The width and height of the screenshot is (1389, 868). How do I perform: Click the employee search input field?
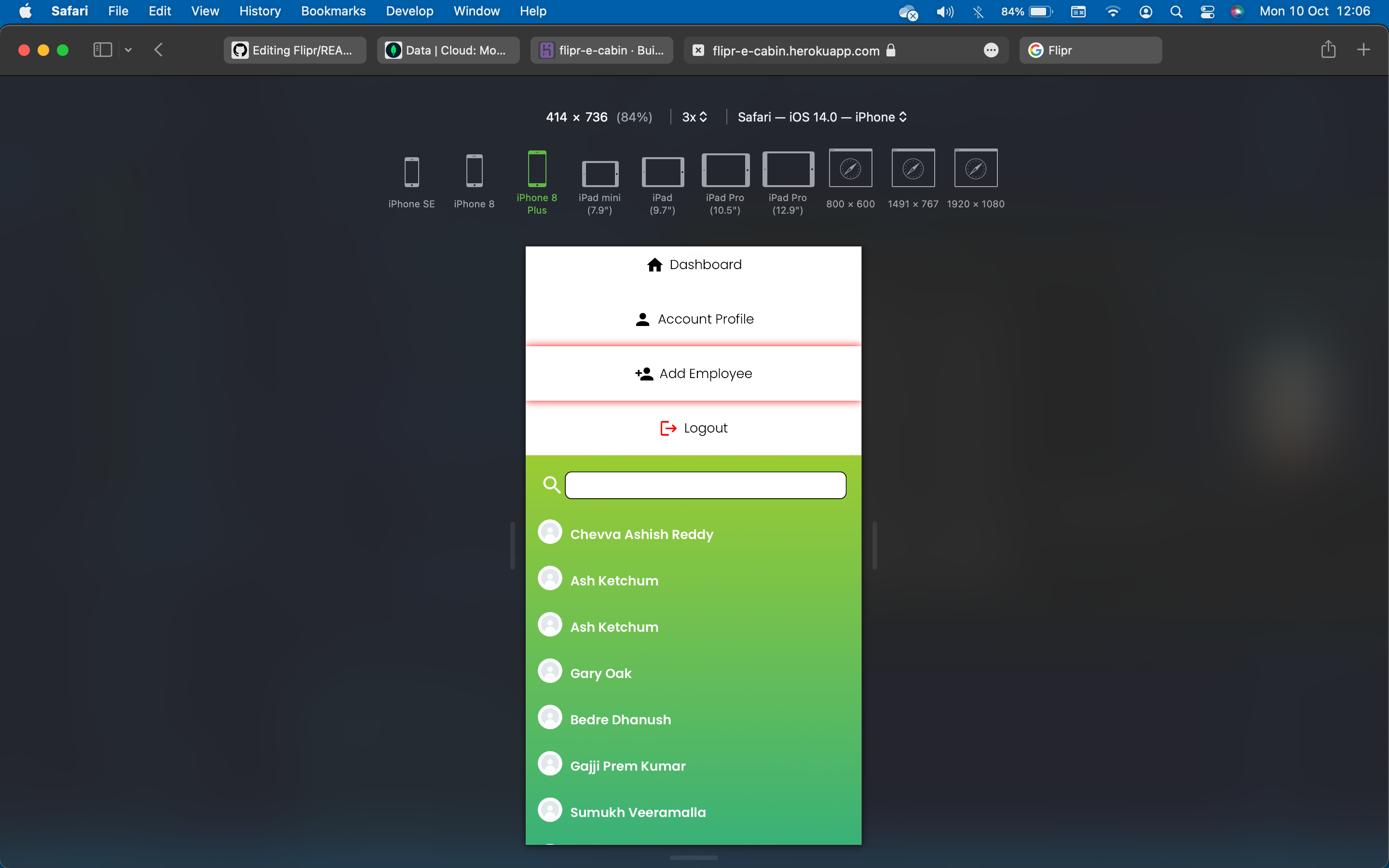(x=706, y=485)
